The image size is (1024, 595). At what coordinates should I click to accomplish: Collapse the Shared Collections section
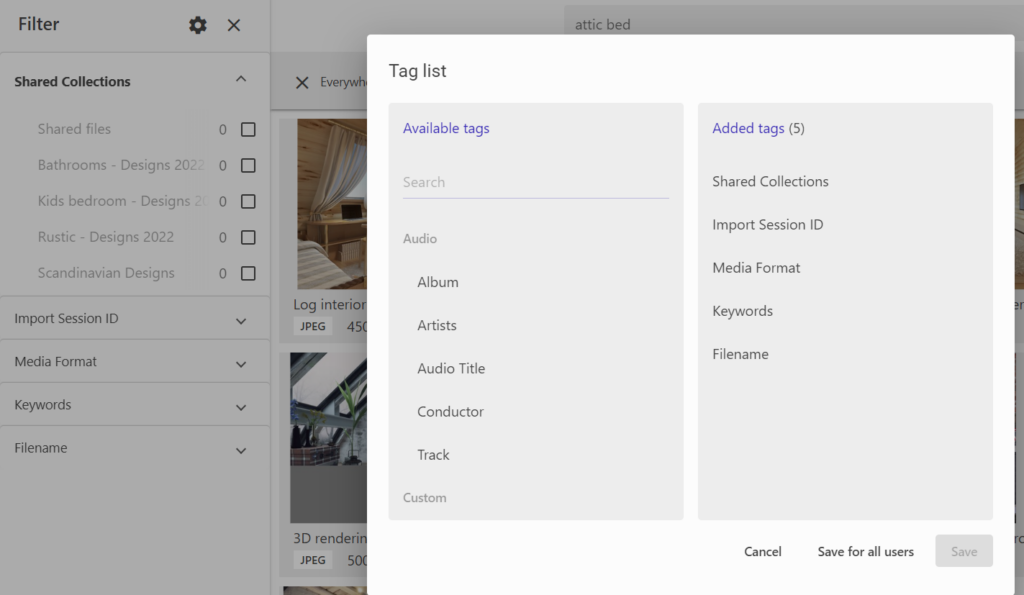coord(240,80)
